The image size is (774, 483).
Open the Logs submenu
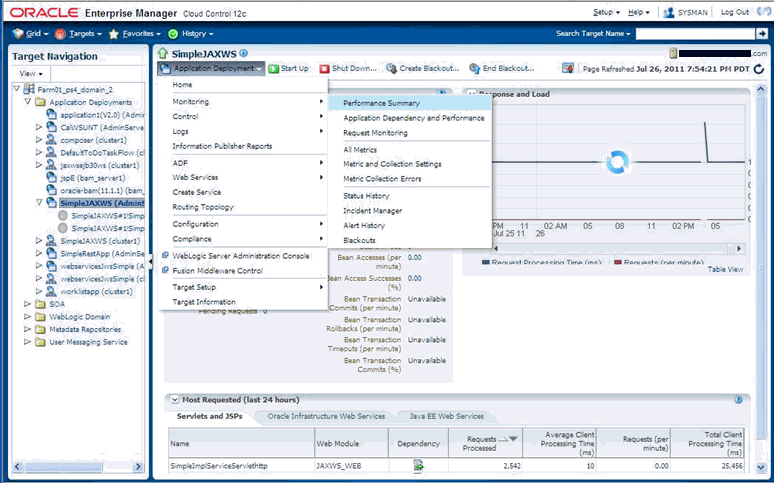(243, 131)
